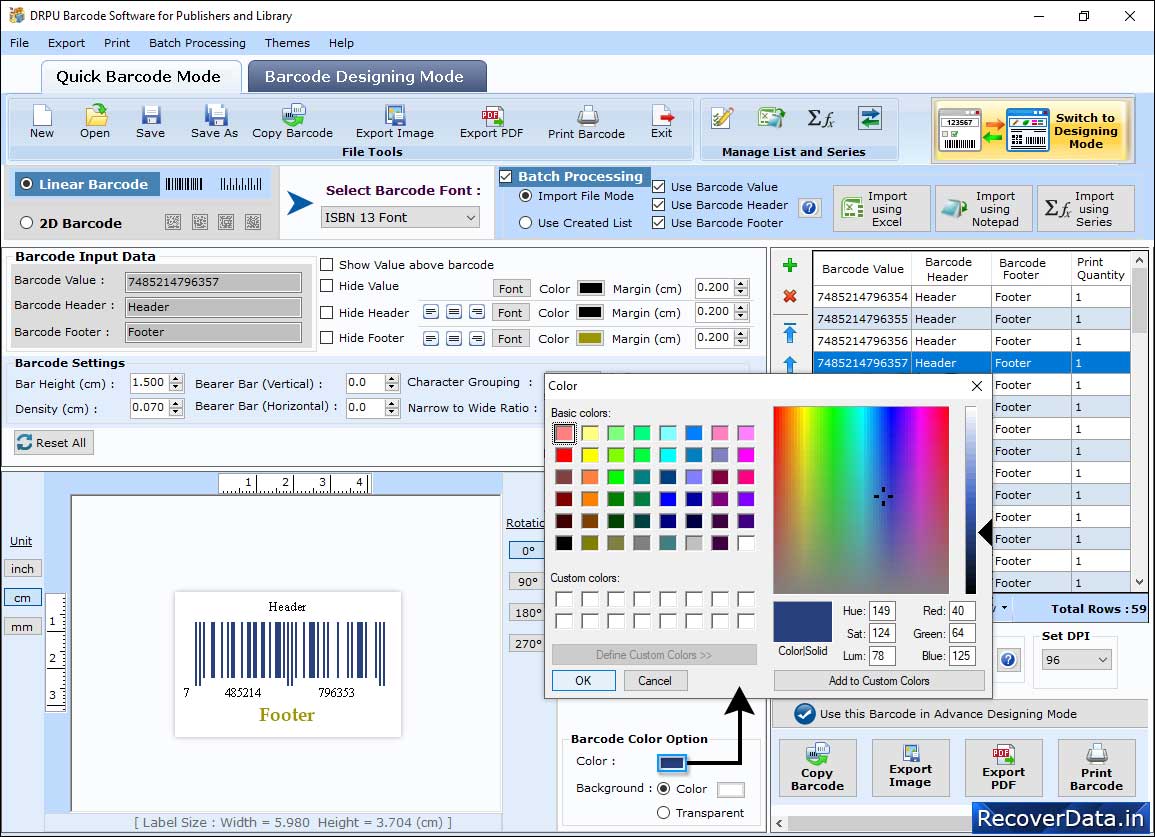Screen dimensions: 1155x837
Task: Move row to top arrow icon
Action: click(790, 333)
